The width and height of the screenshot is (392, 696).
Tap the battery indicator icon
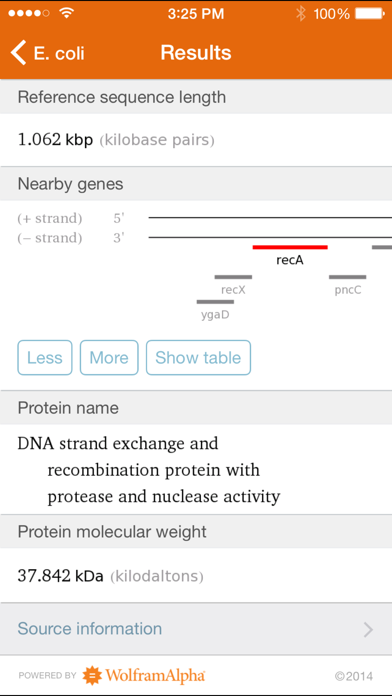369,14
